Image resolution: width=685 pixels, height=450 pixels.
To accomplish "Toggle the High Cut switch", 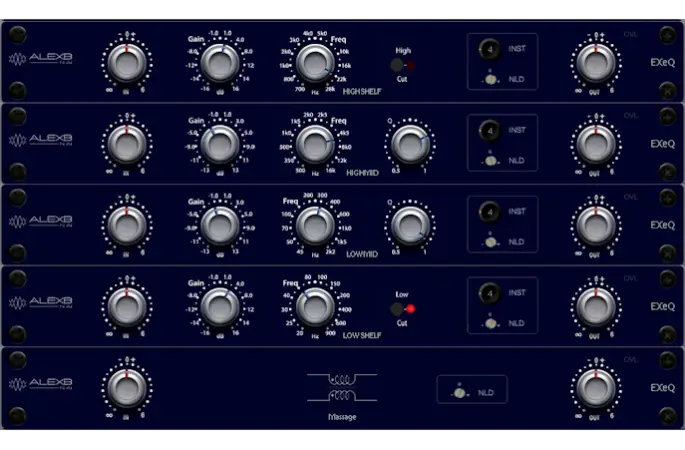I will coord(397,65).
